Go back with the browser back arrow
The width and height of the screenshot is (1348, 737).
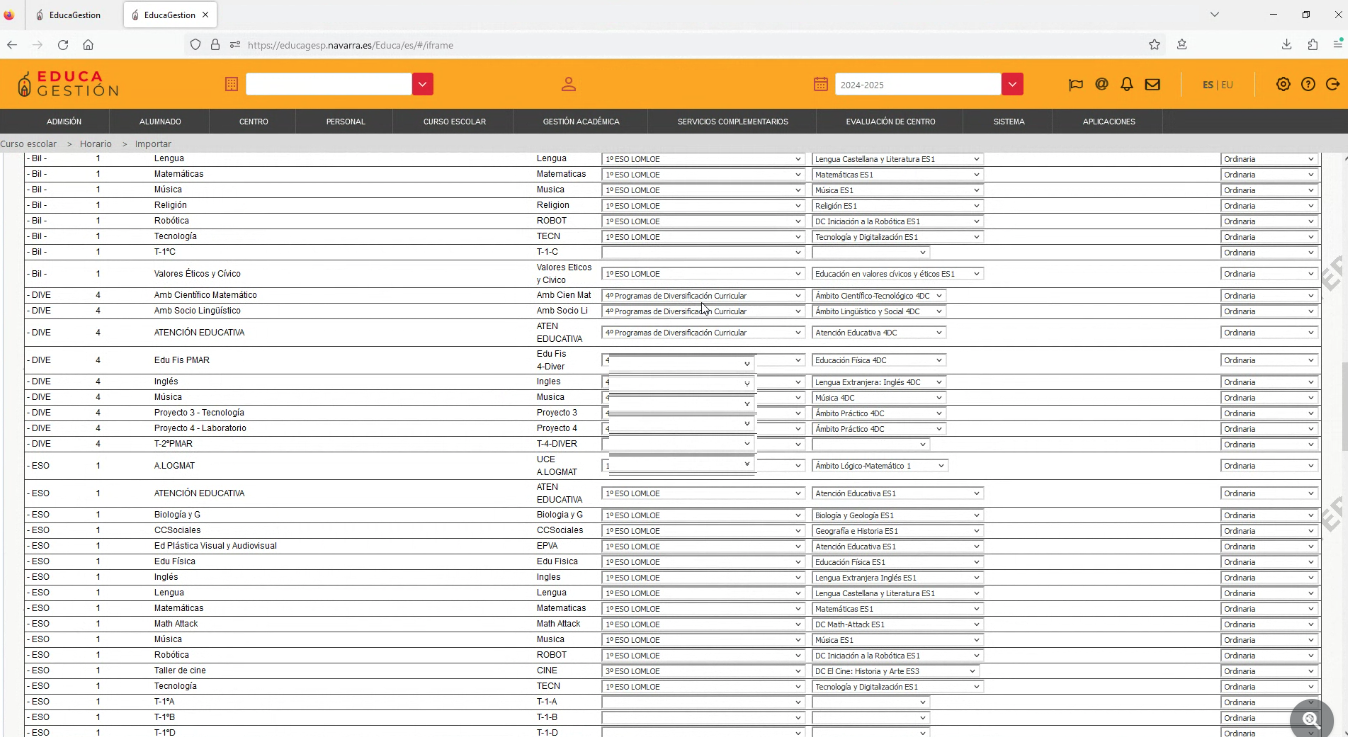pyautogui.click(x=12, y=44)
